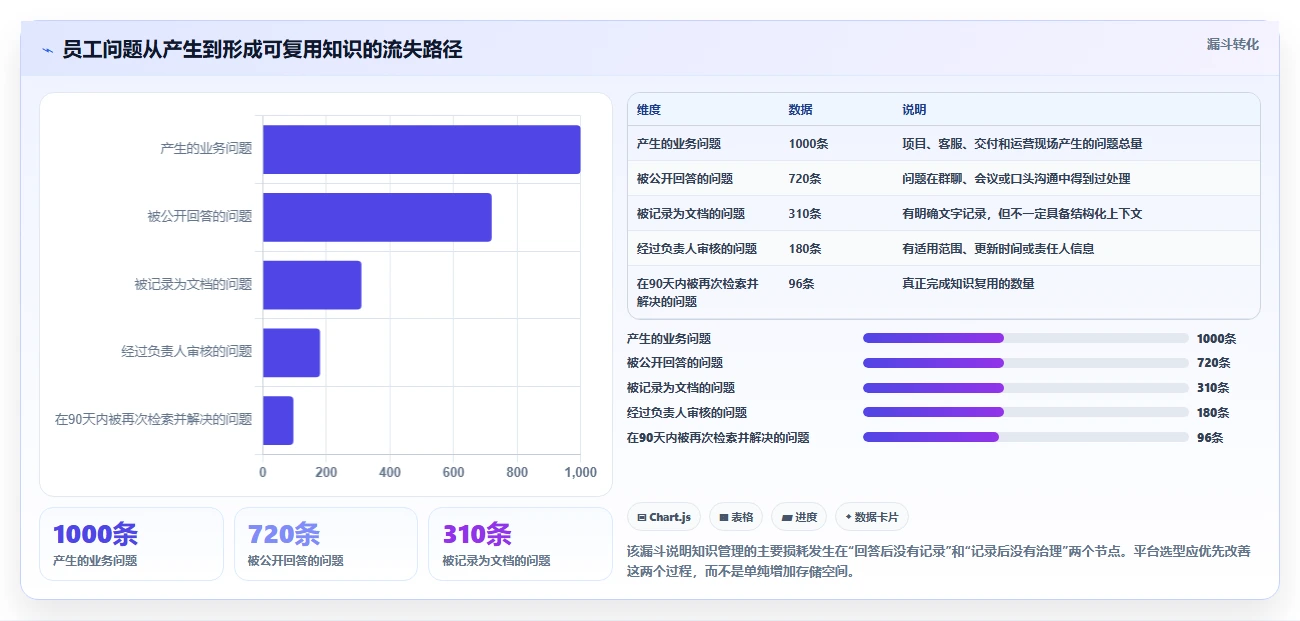Click the 被记录为文档的问题 chart bar
Screen dimensions: 1300x621
click(x=312, y=285)
